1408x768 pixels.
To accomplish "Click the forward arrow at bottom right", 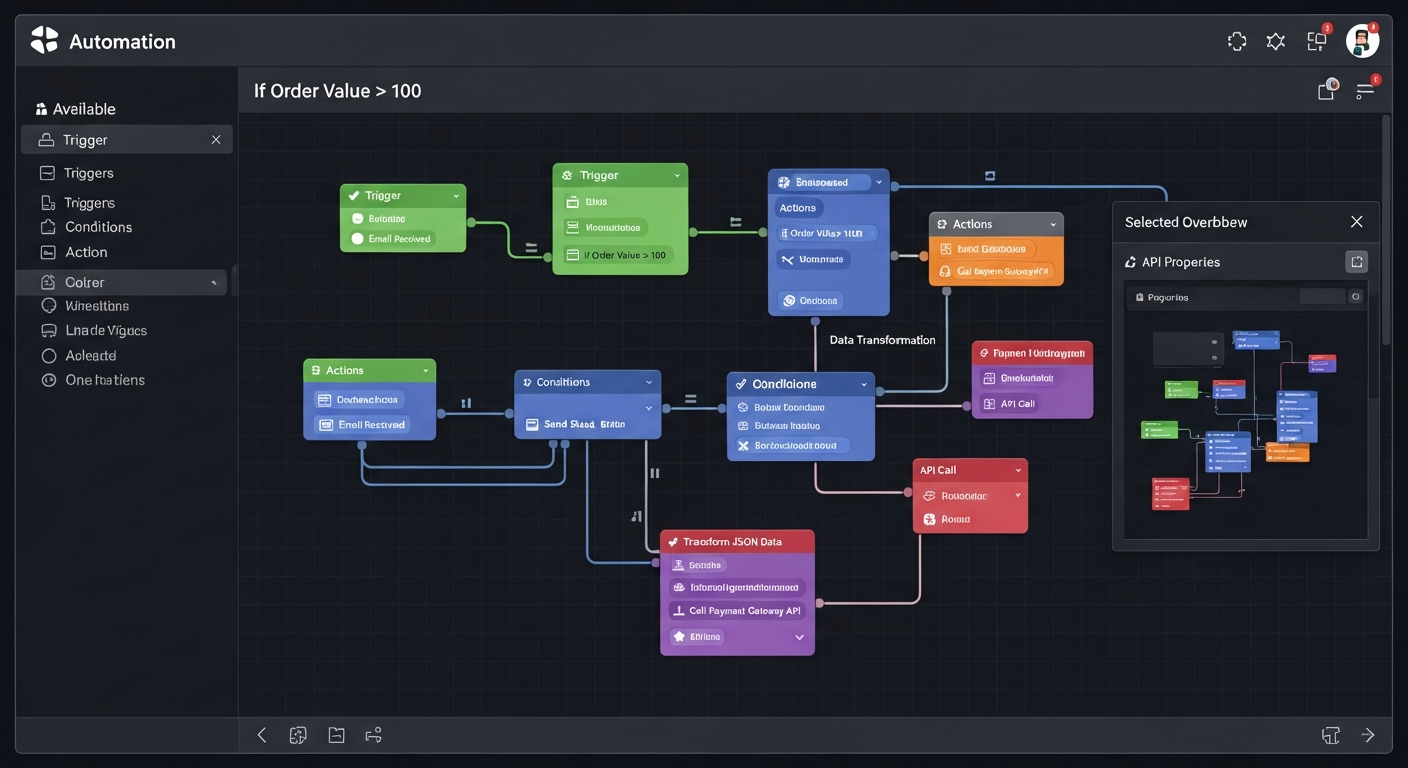I will pyautogui.click(x=1368, y=735).
